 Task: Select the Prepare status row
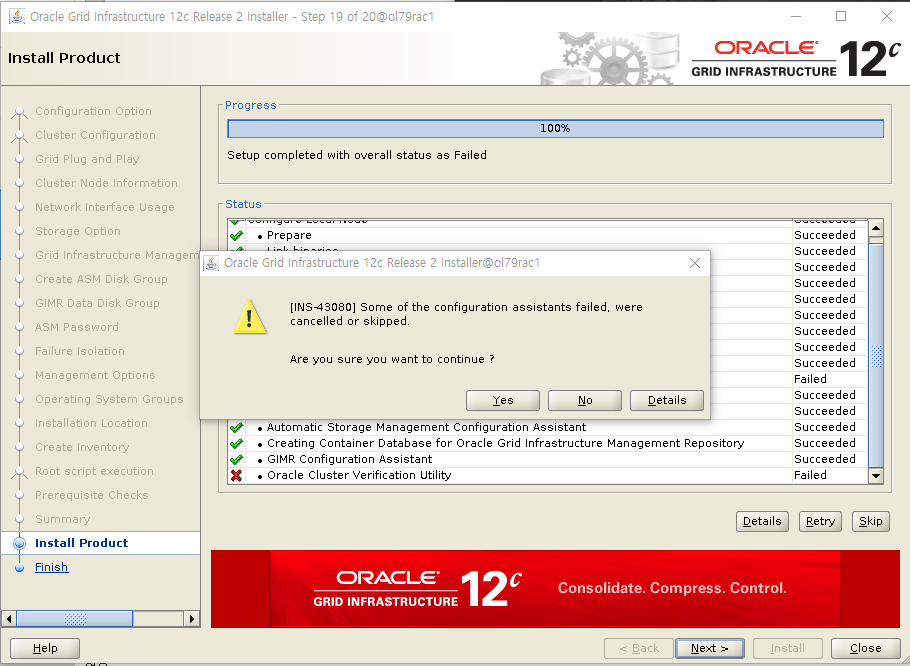pyautogui.click(x=548, y=235)
